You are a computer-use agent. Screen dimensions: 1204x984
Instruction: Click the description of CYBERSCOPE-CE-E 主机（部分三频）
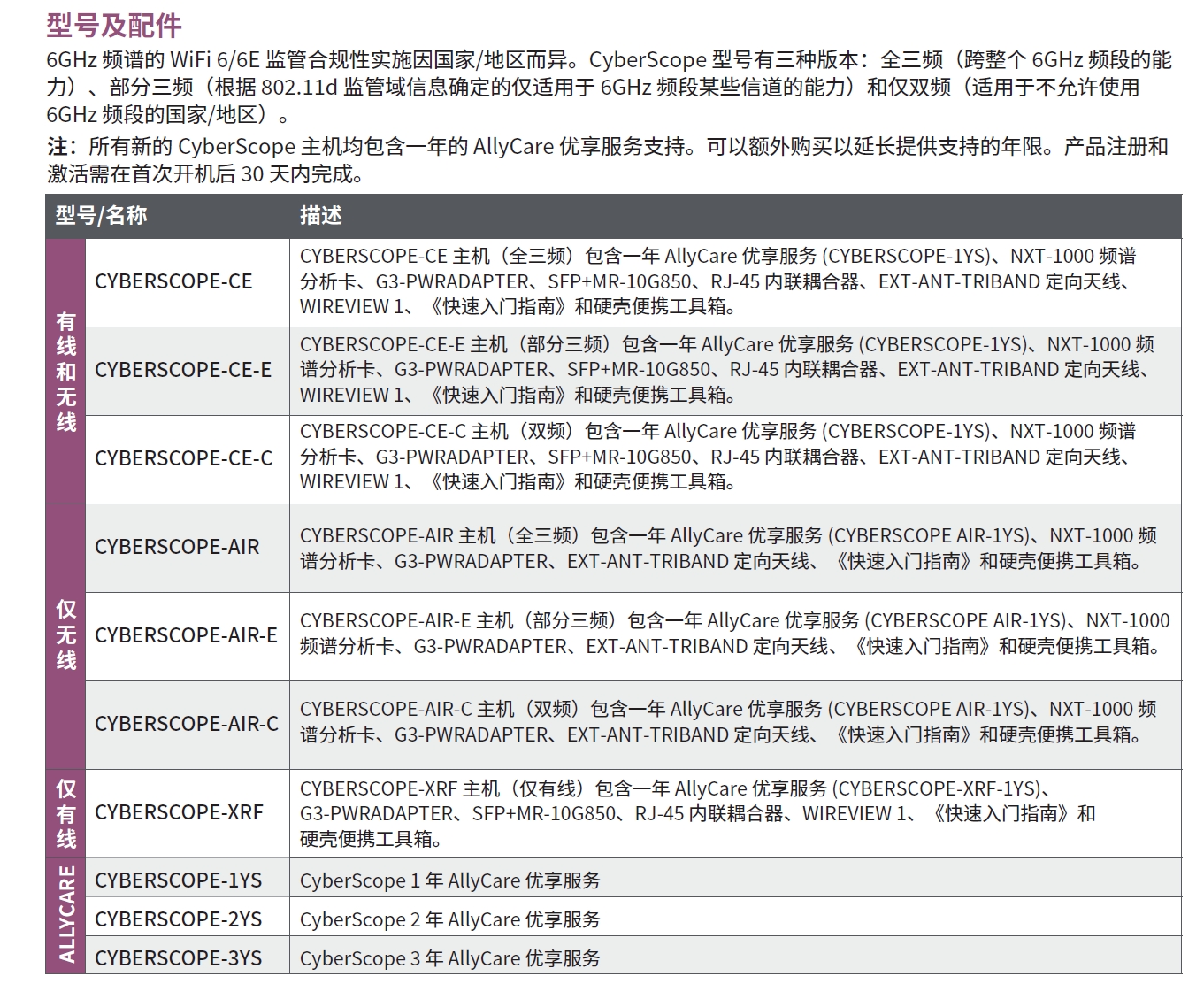(x=727, y=370)
